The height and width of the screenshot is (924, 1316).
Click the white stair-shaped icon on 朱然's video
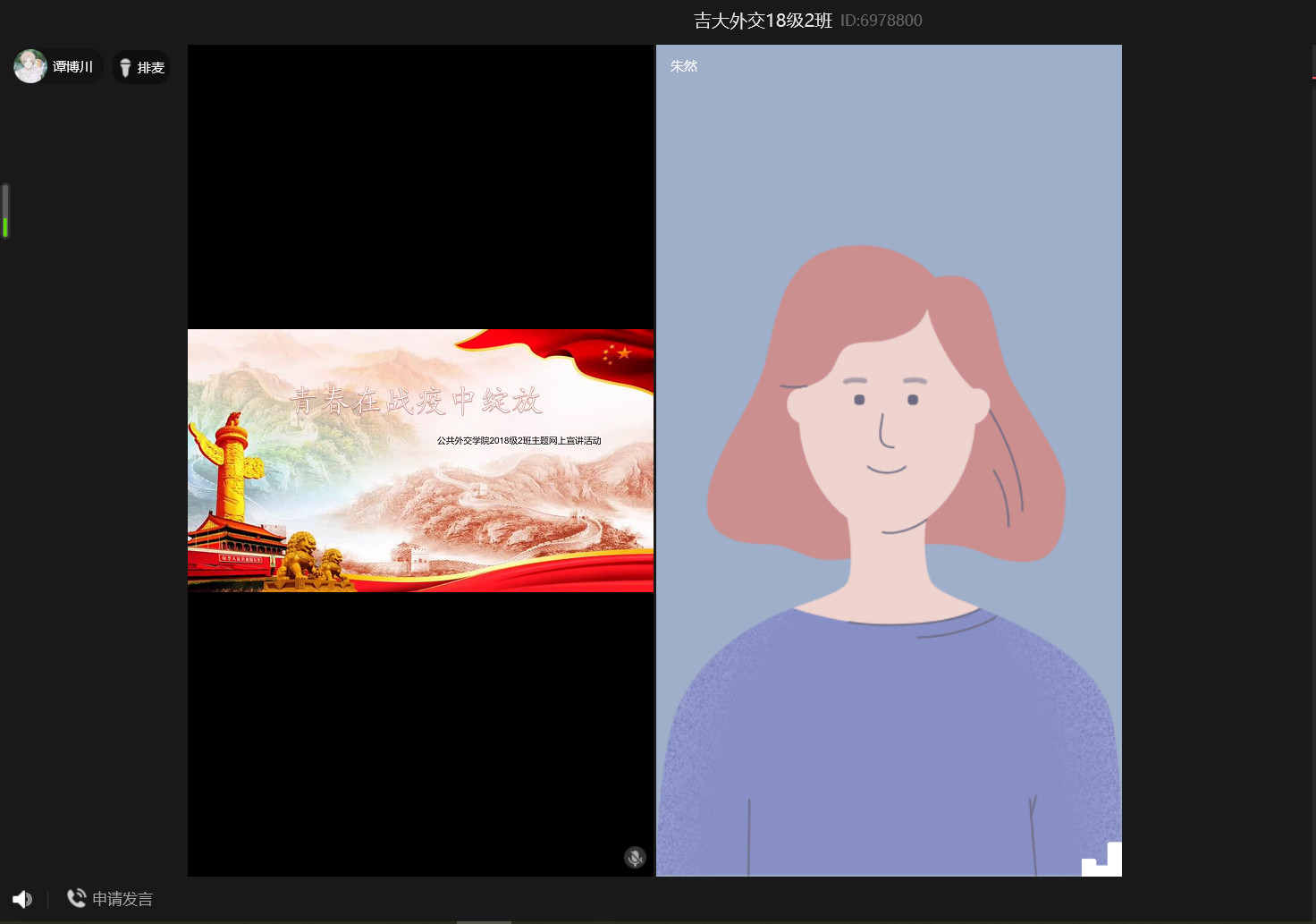click(x=1102, y=859)
